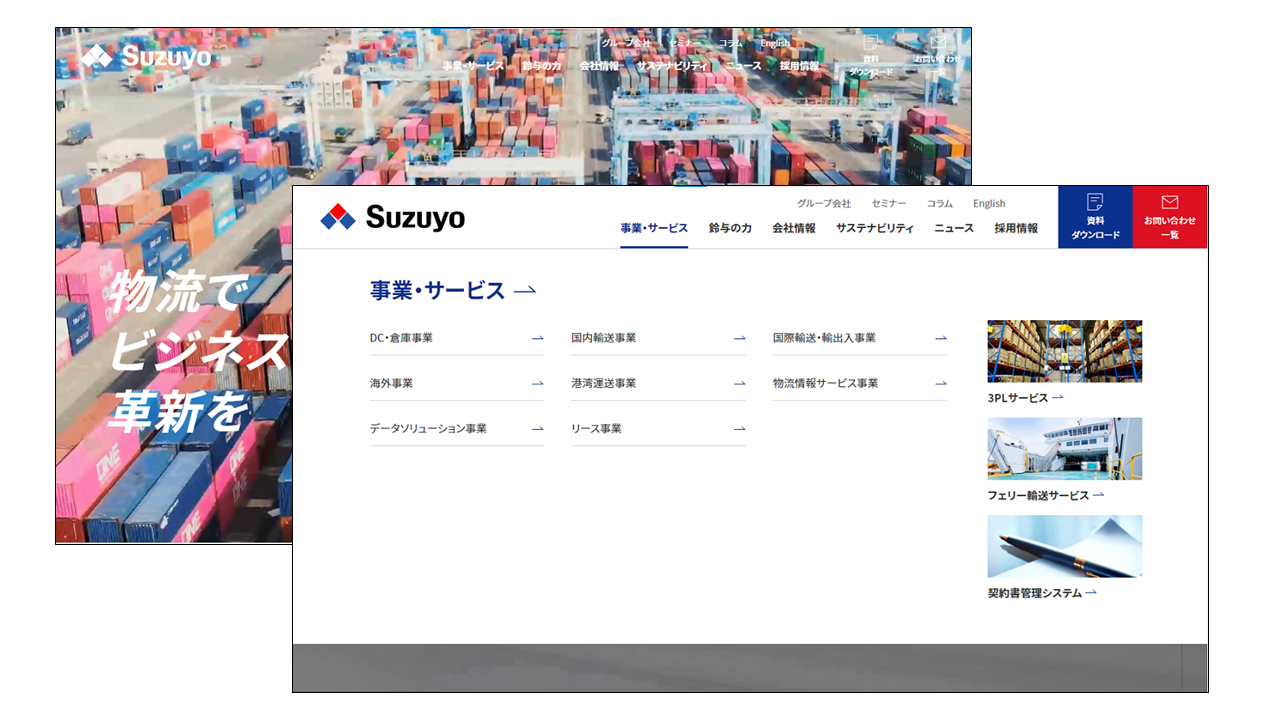Click the red お問い合わせ一覧 envelope button

1170,216
